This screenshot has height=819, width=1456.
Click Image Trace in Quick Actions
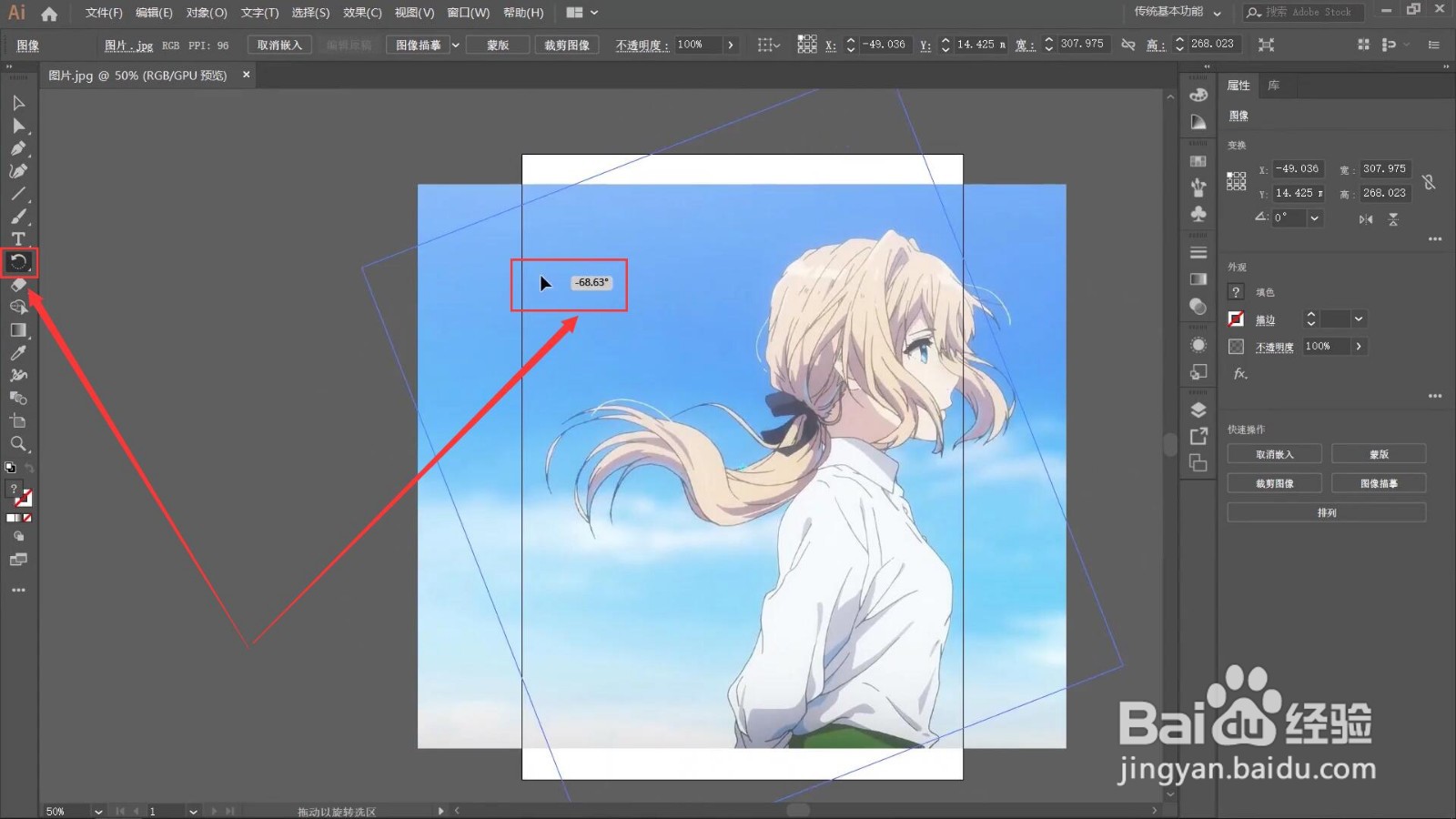click(x=1379, y=483)
